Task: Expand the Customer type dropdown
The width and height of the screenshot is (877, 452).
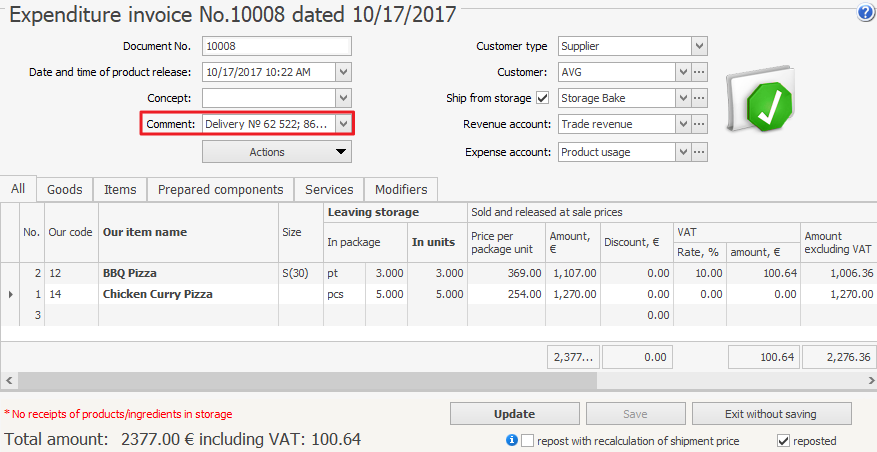Action: pos(700,46)
